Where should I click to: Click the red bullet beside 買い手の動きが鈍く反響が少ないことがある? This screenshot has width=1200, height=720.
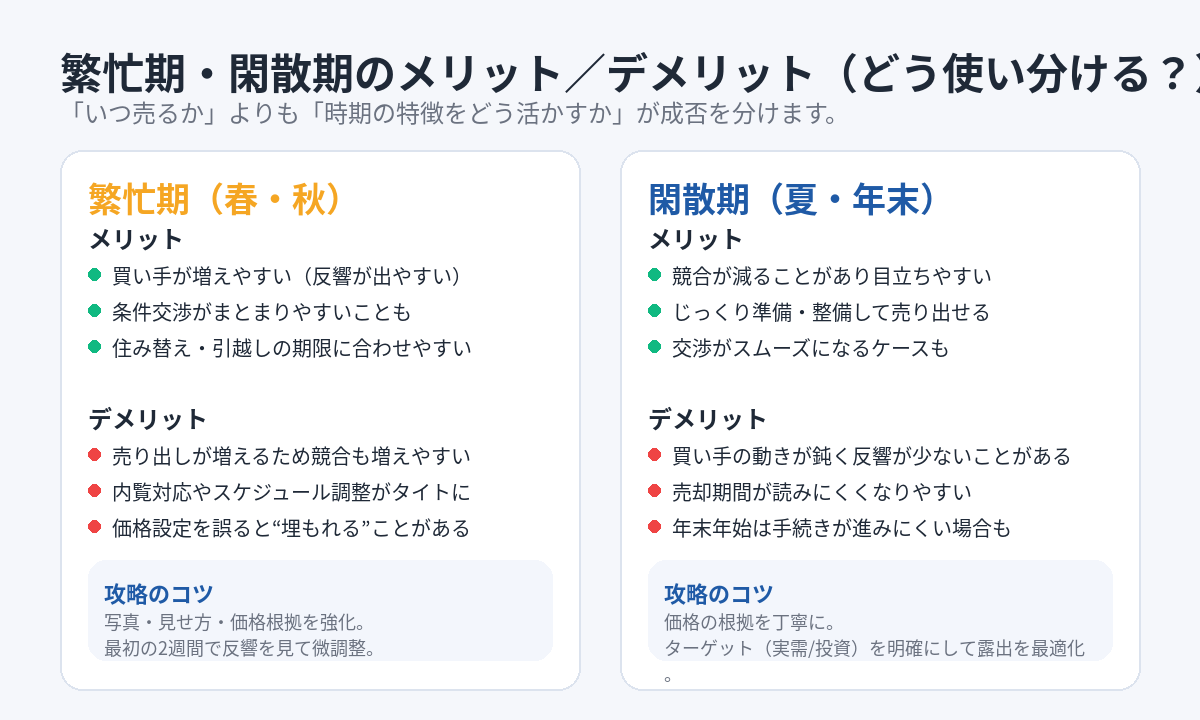click(655, 455)
